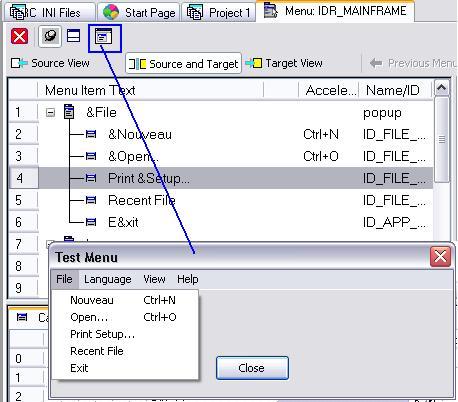Click the red X delete icon in toolbar
Viewport: 458px width, 402px height.
coord(19,36)
